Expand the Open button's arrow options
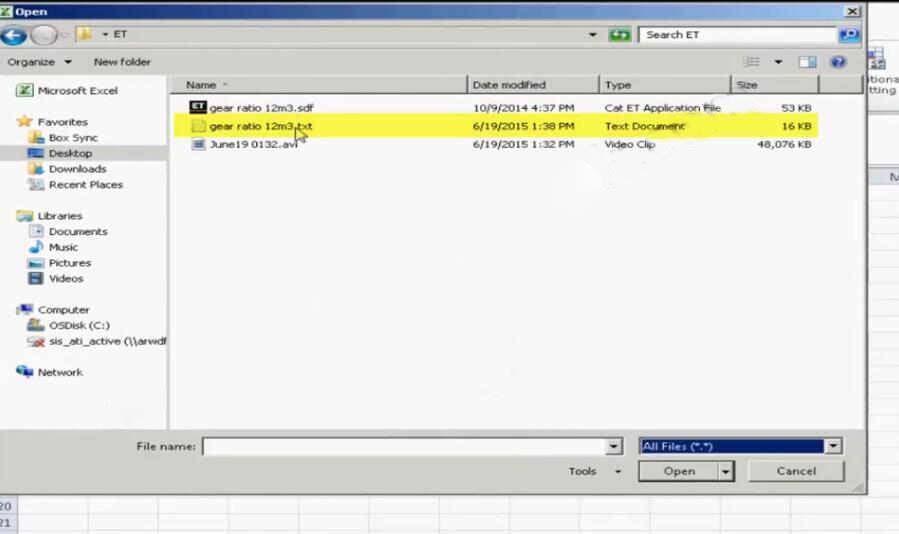 click(726, 471)
